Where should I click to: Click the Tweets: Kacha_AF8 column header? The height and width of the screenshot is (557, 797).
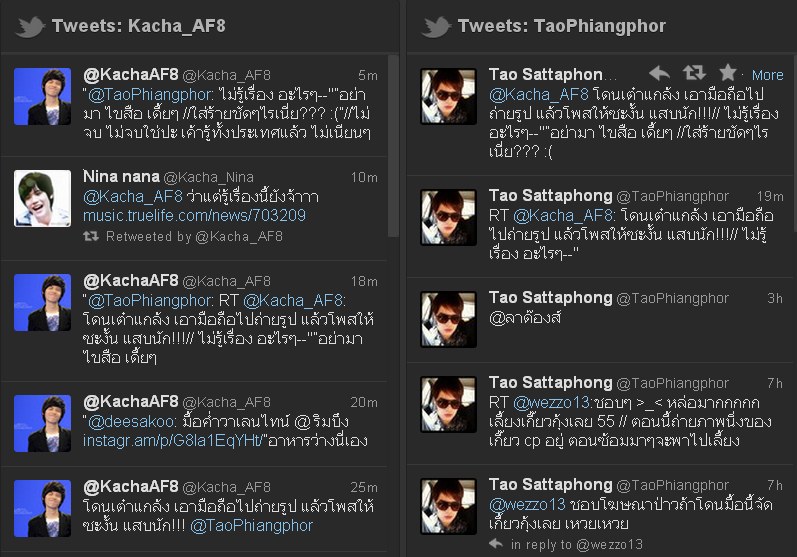(x=139, y=26)
